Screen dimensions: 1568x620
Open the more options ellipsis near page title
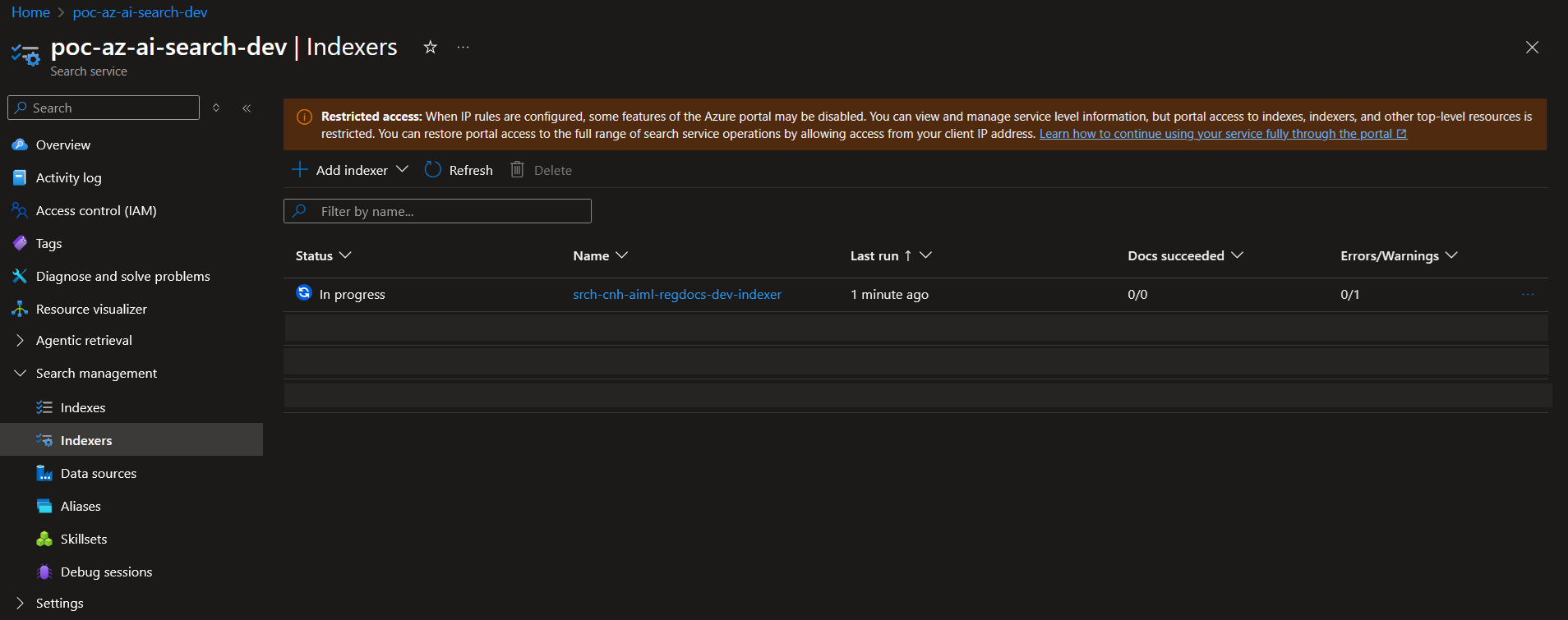pyautogui.click(x=463, y=47)
